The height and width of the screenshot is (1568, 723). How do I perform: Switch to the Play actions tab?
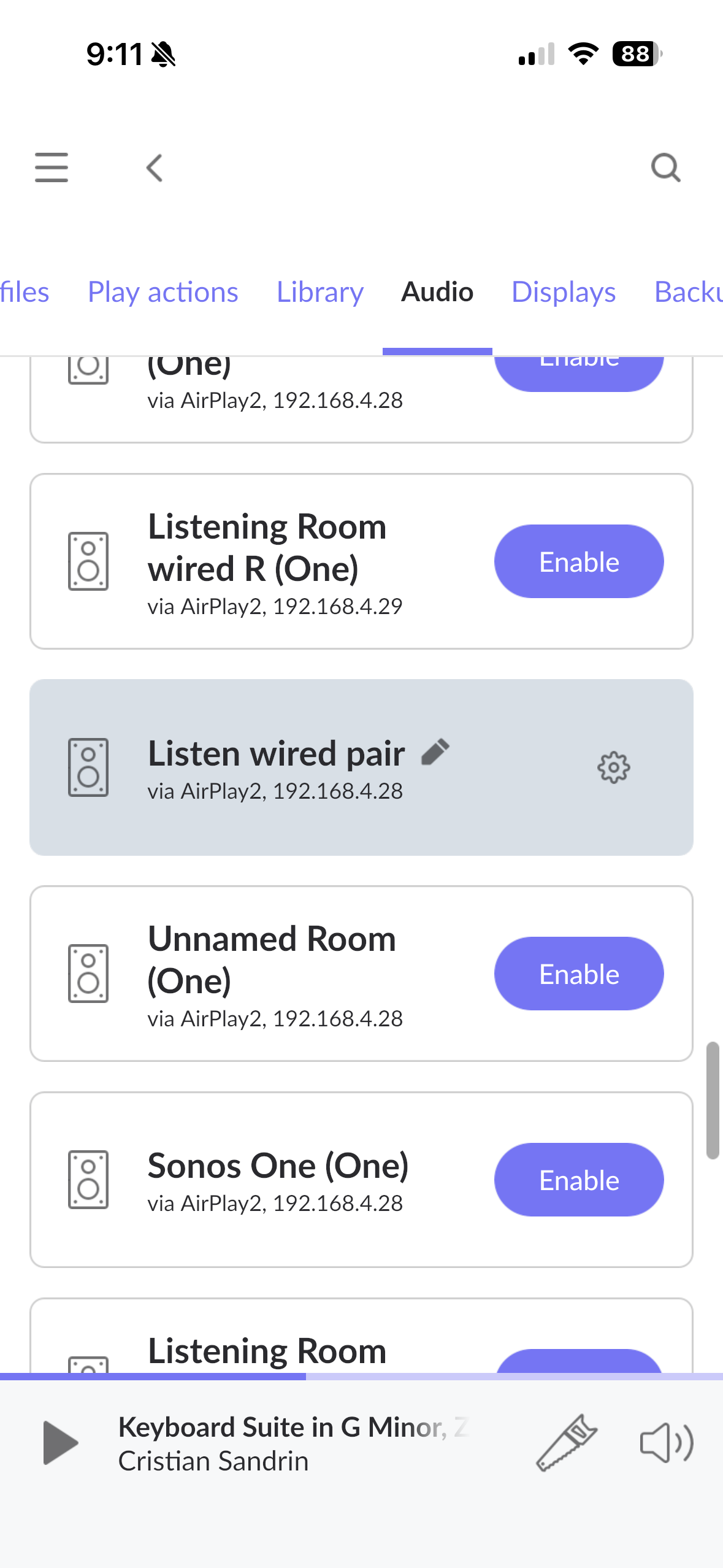pos(163,292)
